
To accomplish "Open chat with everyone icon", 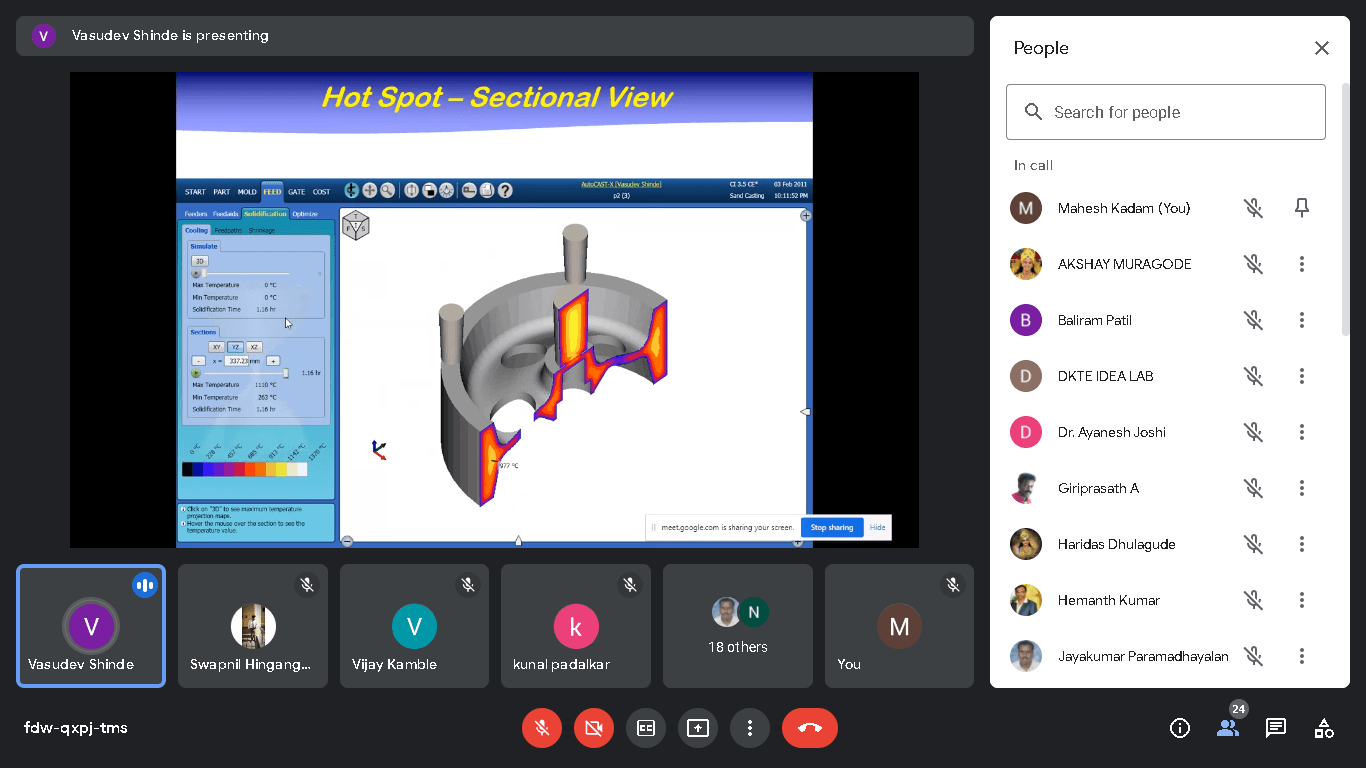I will click(1276, 728).
